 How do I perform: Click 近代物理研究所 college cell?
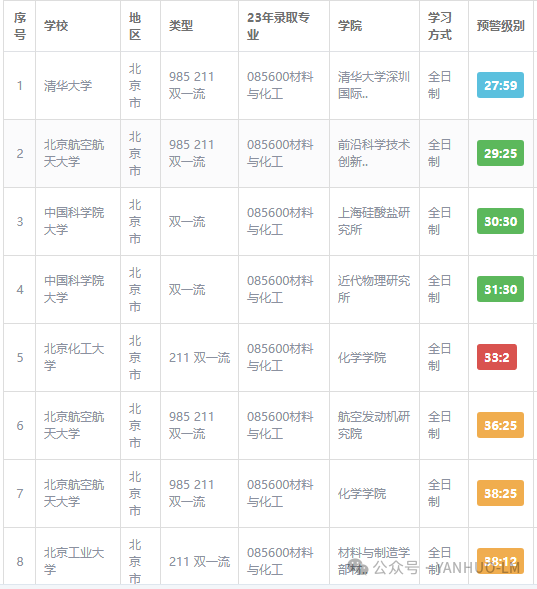[x=374, y=289]
